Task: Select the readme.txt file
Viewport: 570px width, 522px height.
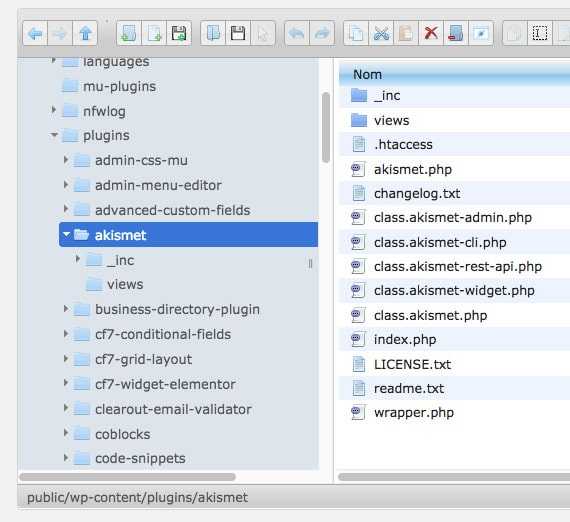Action: point(454,388)
